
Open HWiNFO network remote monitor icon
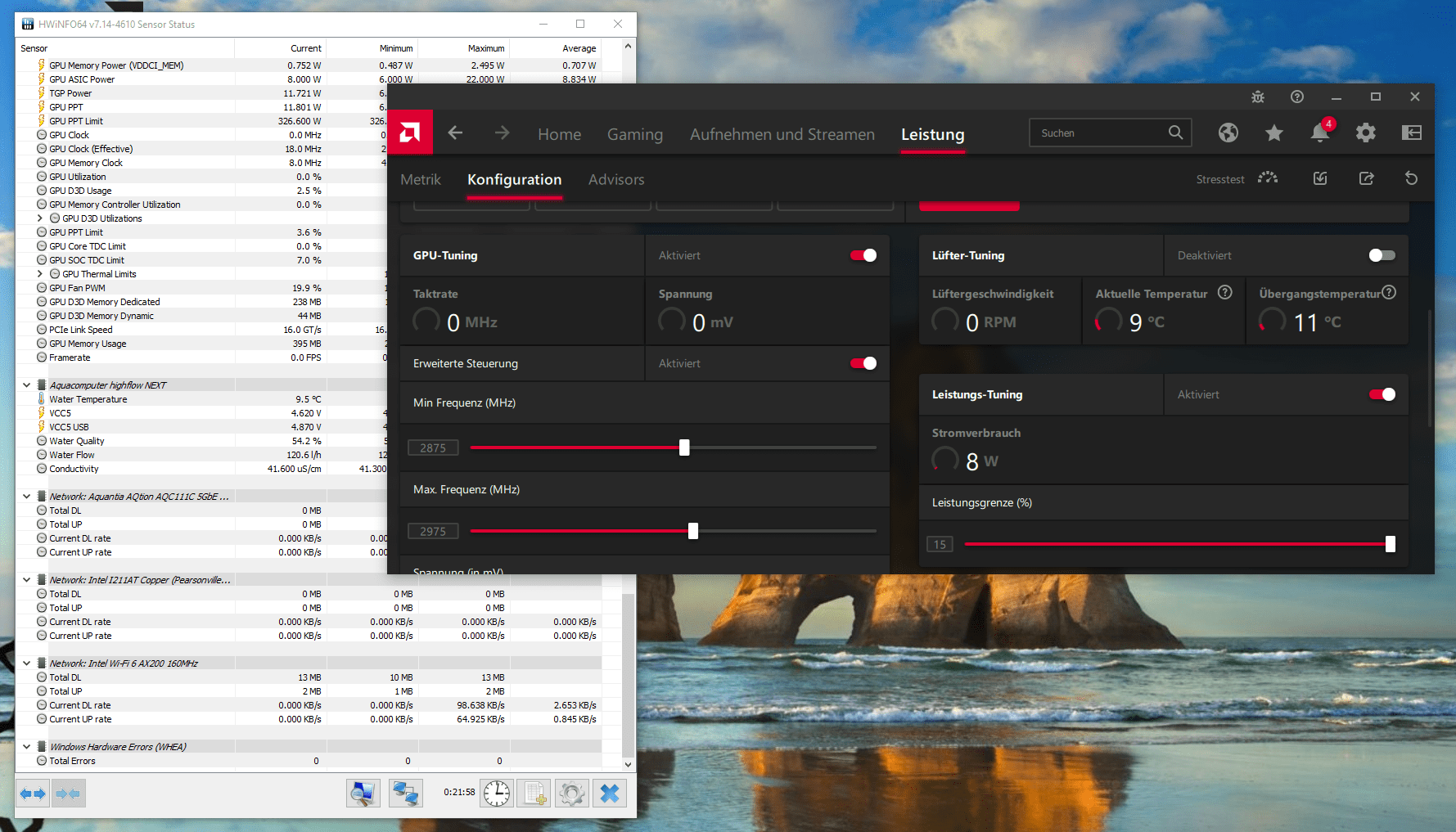(405, 794)
